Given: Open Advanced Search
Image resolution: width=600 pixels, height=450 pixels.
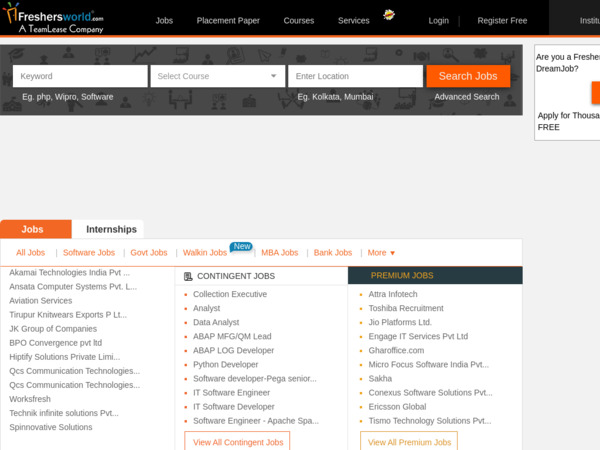Looking at the screenshot, I should 466,97.
